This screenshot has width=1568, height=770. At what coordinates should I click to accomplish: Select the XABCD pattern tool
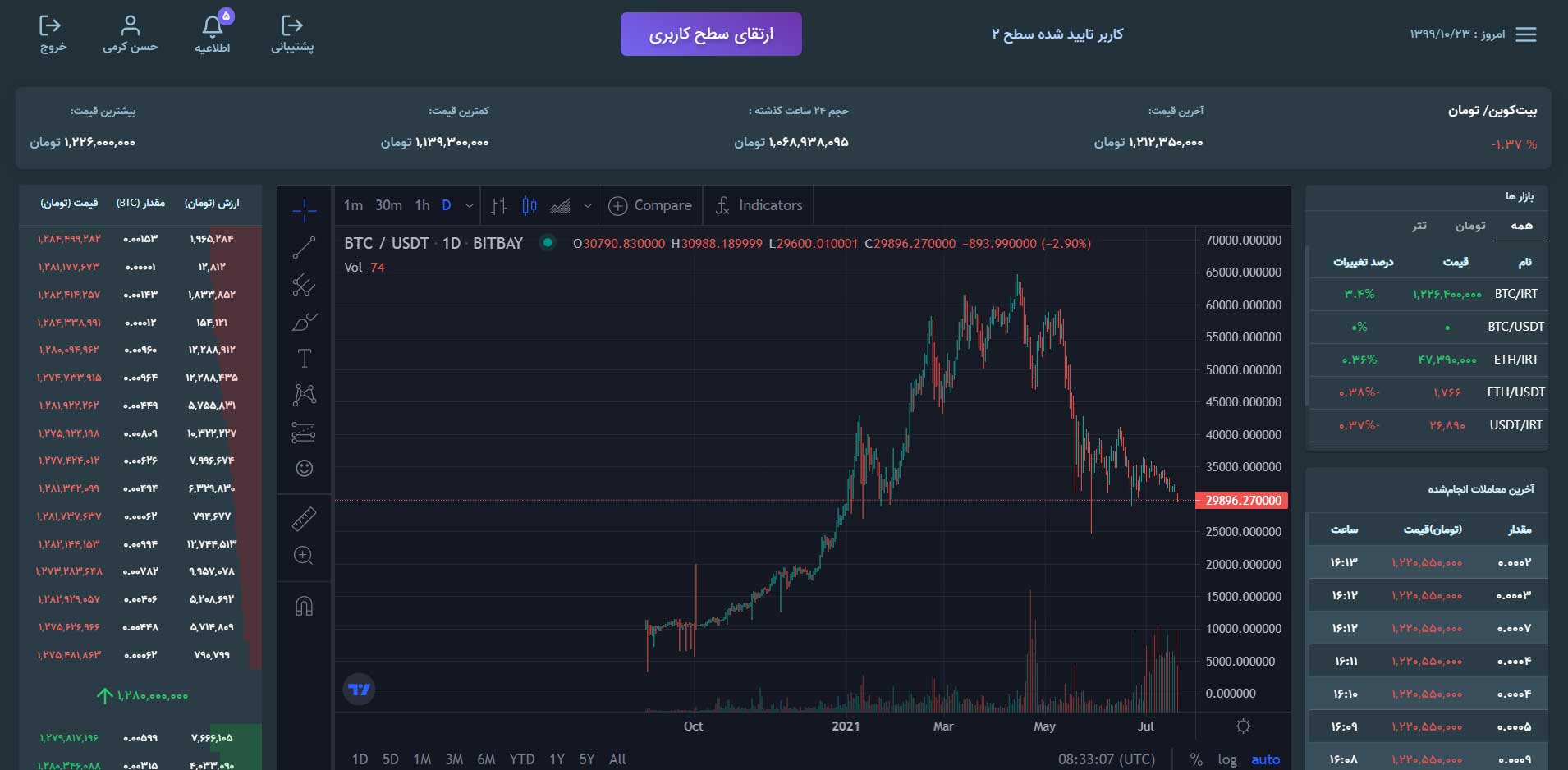(x=305, y=395)
